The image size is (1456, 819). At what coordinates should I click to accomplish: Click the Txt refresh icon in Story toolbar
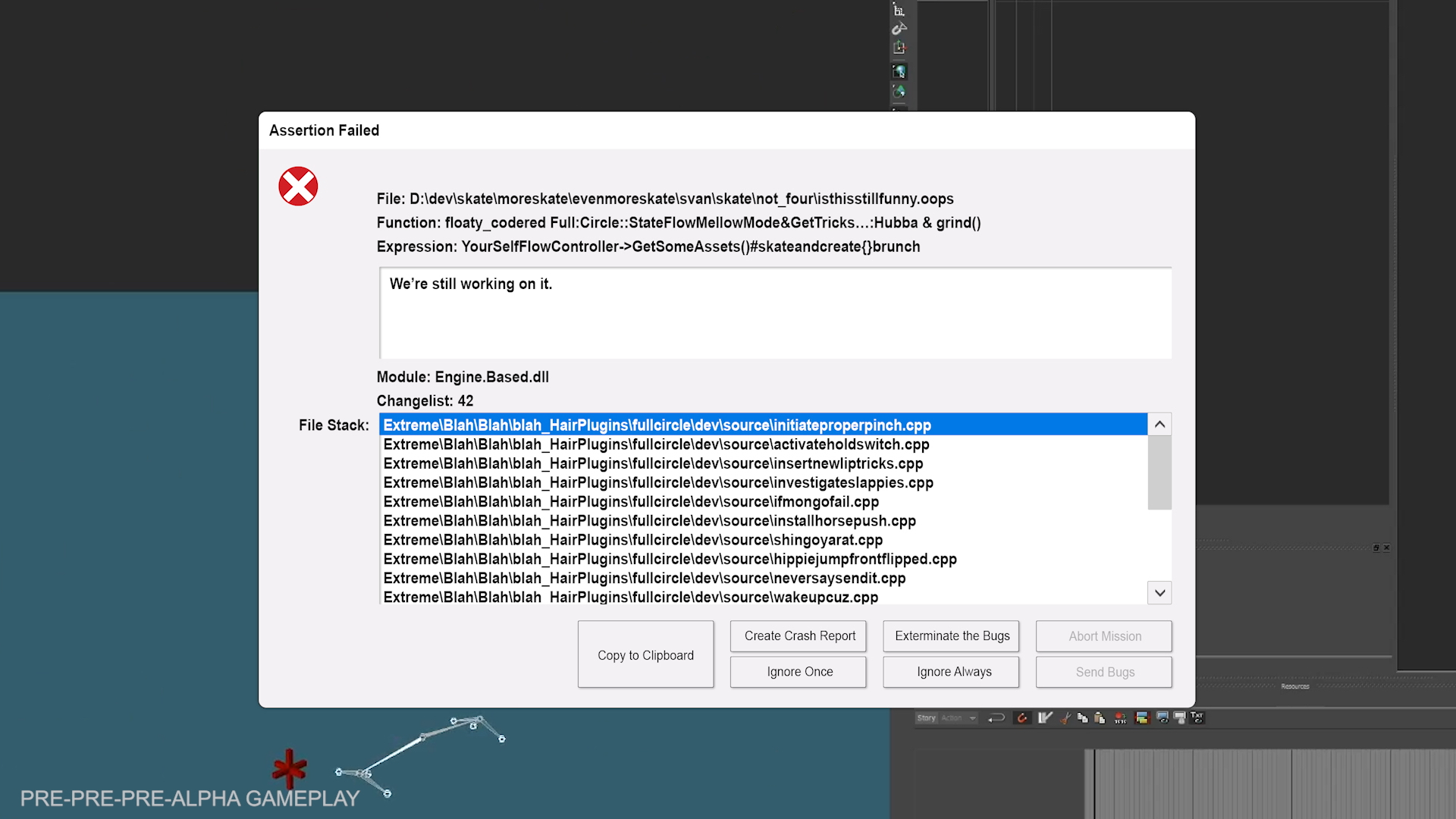click(1197, 717)
